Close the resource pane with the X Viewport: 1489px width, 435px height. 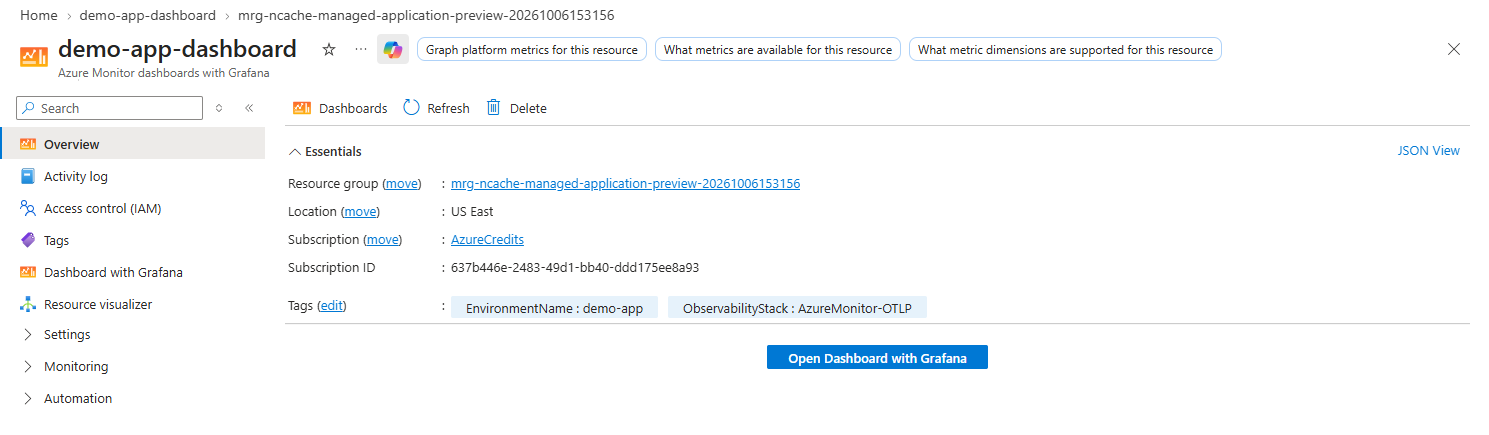1454,49
